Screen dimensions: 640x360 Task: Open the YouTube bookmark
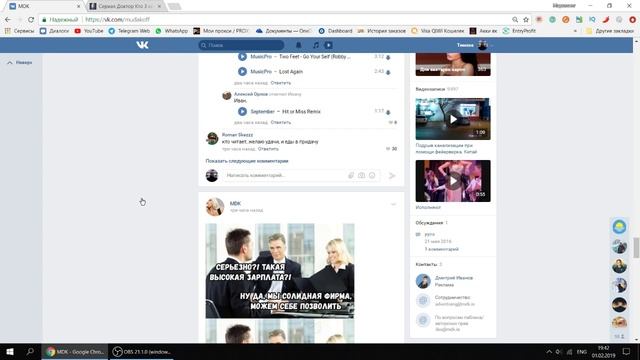89,31
